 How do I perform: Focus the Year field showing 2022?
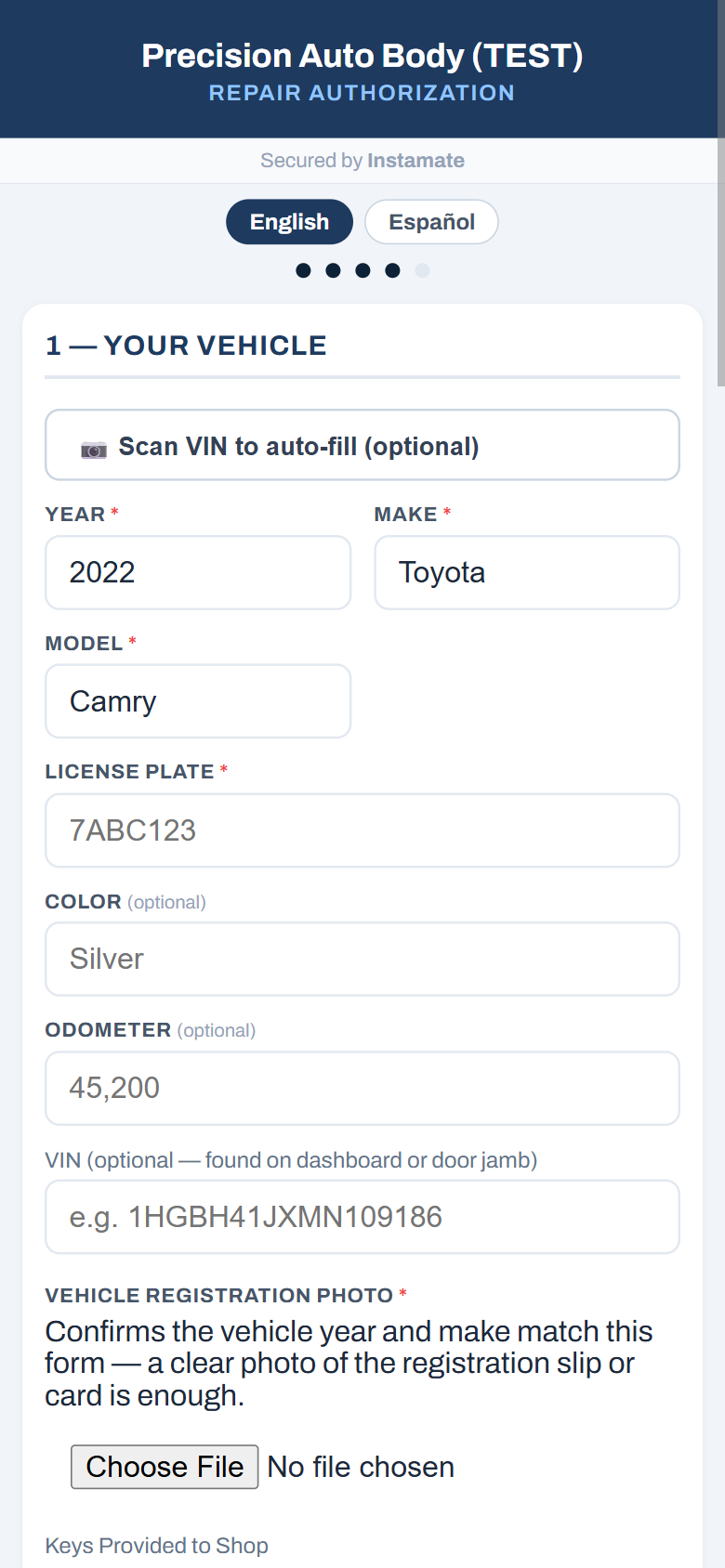pyautogui.click(x=198, y=572)
